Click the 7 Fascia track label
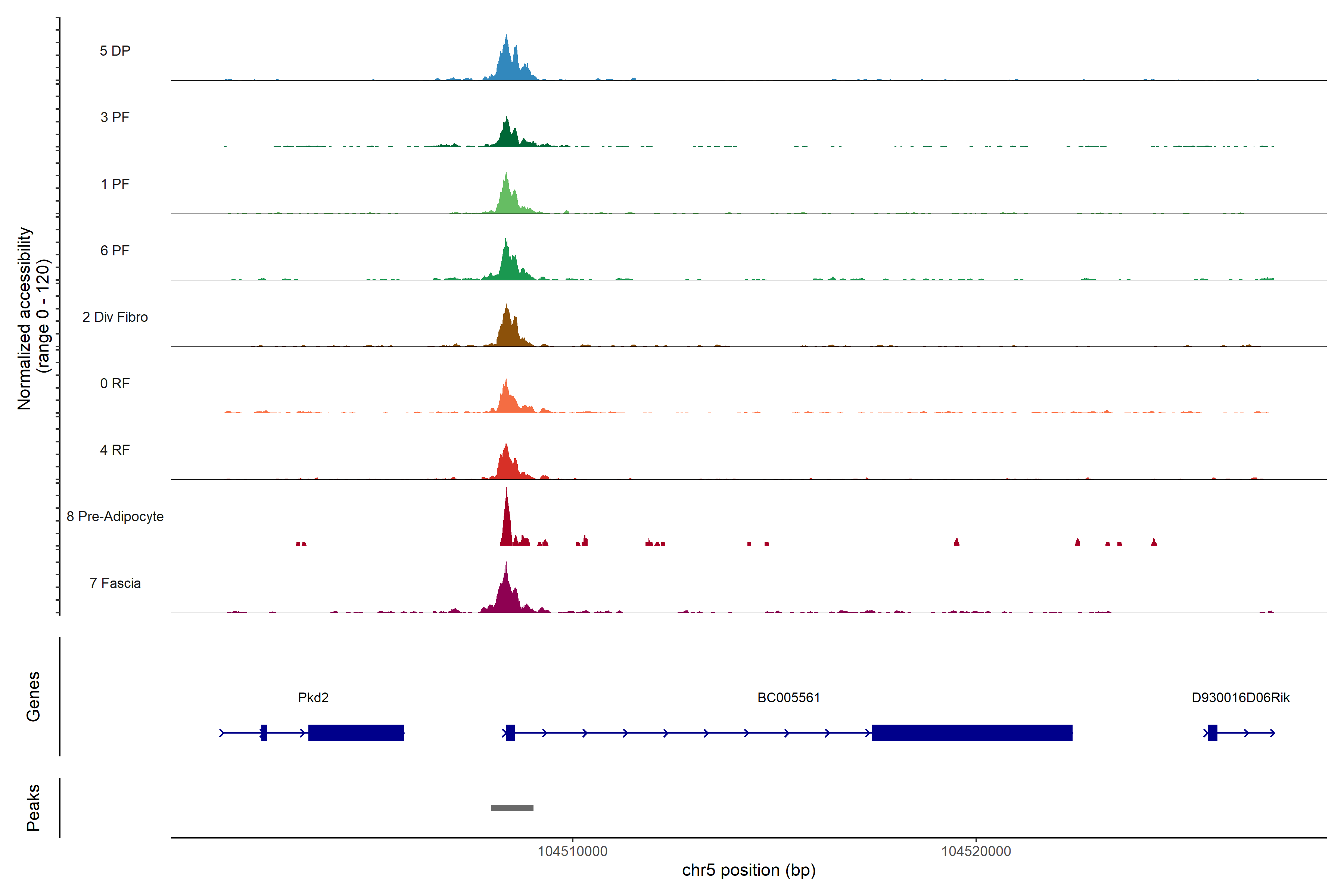 115,583
